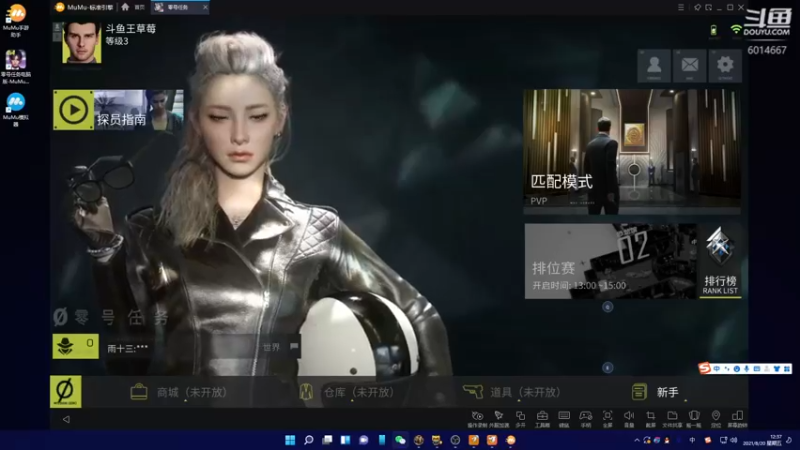Adjust MuMu volume speaker icon
This screenshot has width=800, height=450.
pos(629,419)
